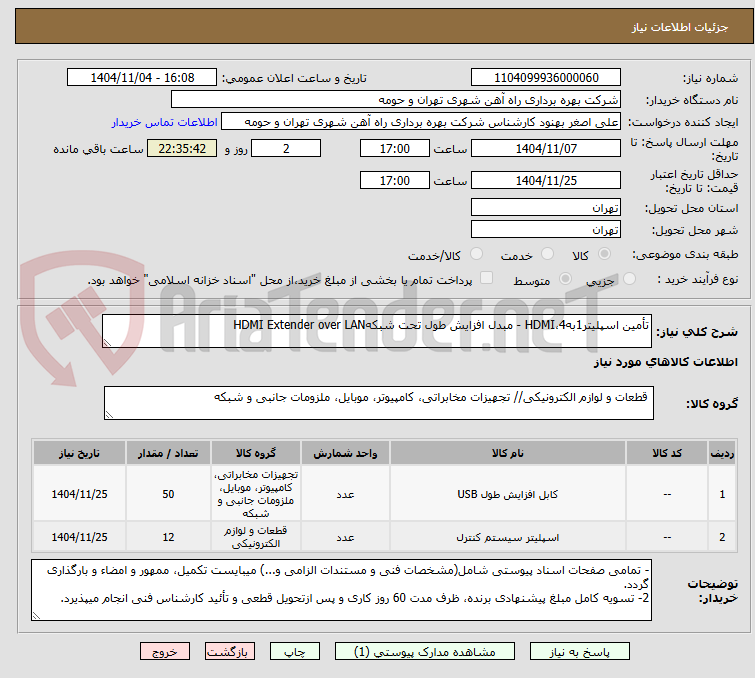Click the announcement date field 1404/11/04 - 16:08

142,78
